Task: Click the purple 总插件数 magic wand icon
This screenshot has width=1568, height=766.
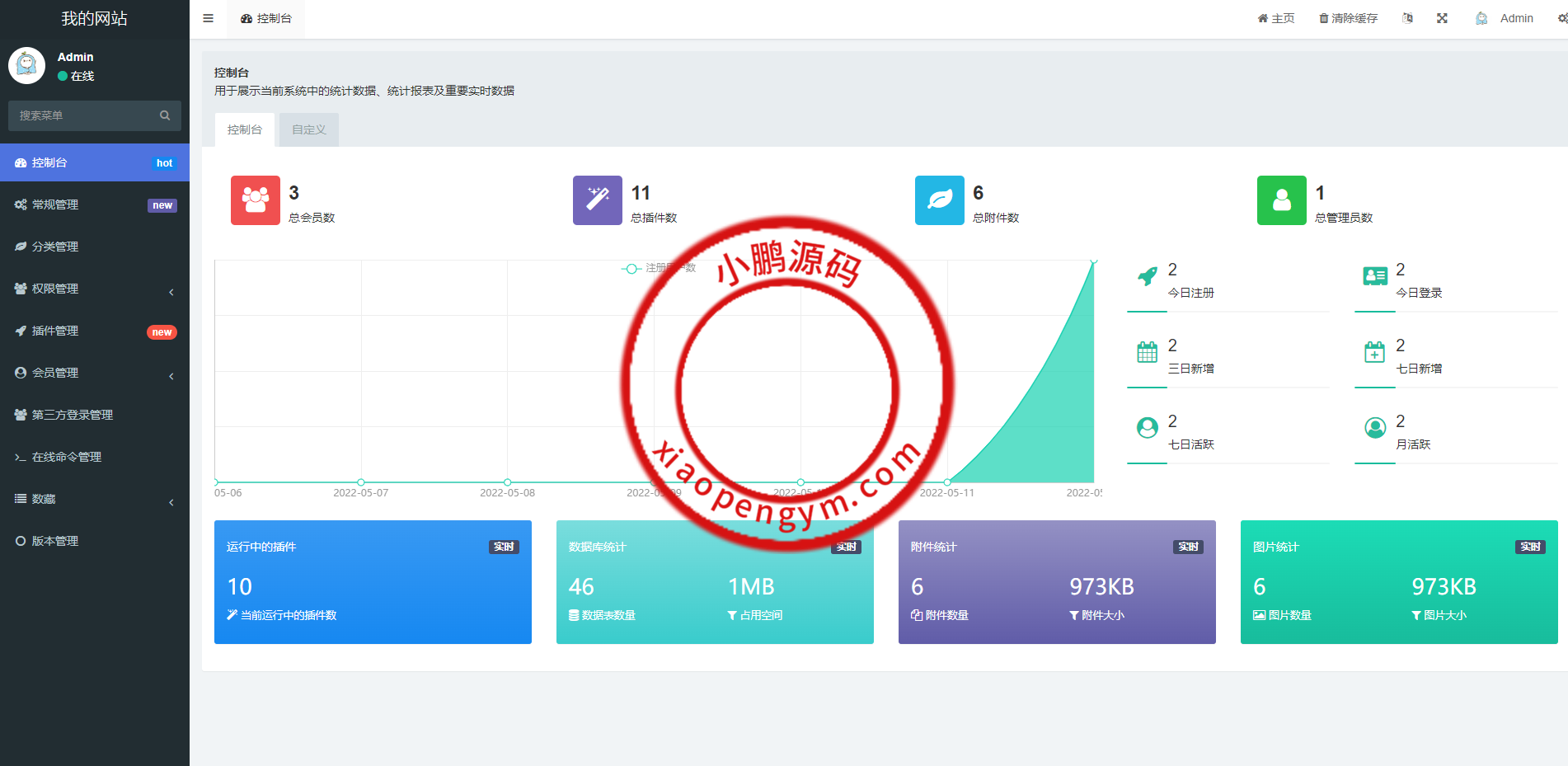Action: click(x=597, y=200)
